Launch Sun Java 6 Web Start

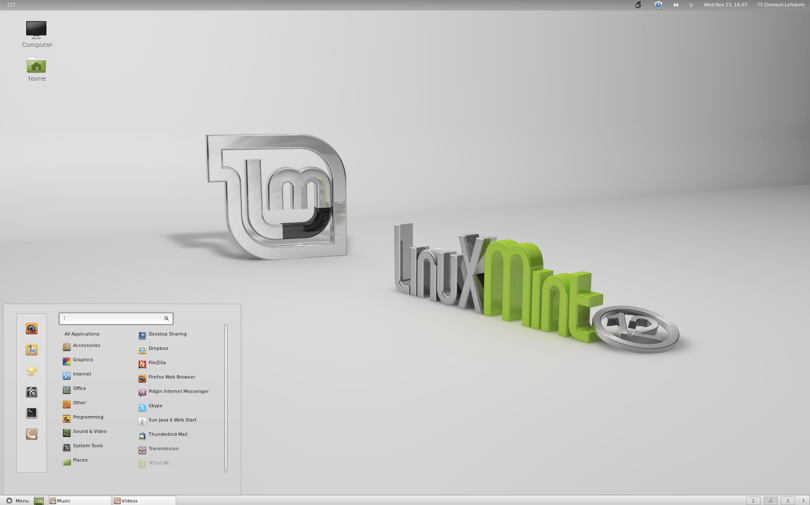coord(167,421)
